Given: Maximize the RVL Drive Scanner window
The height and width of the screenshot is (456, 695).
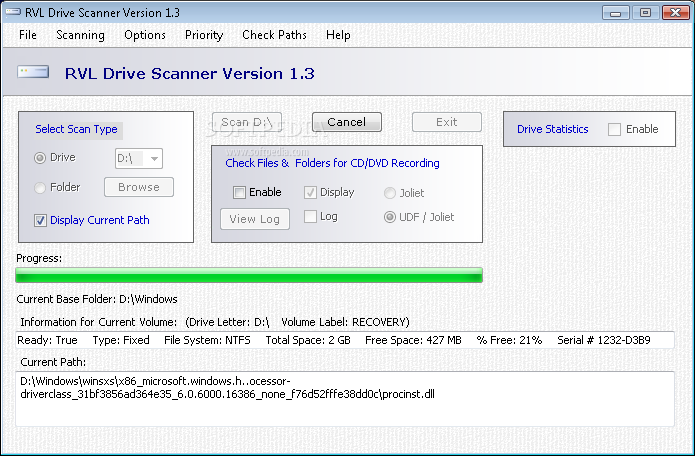Looking at the screenshot, I should tap(645, 13).
